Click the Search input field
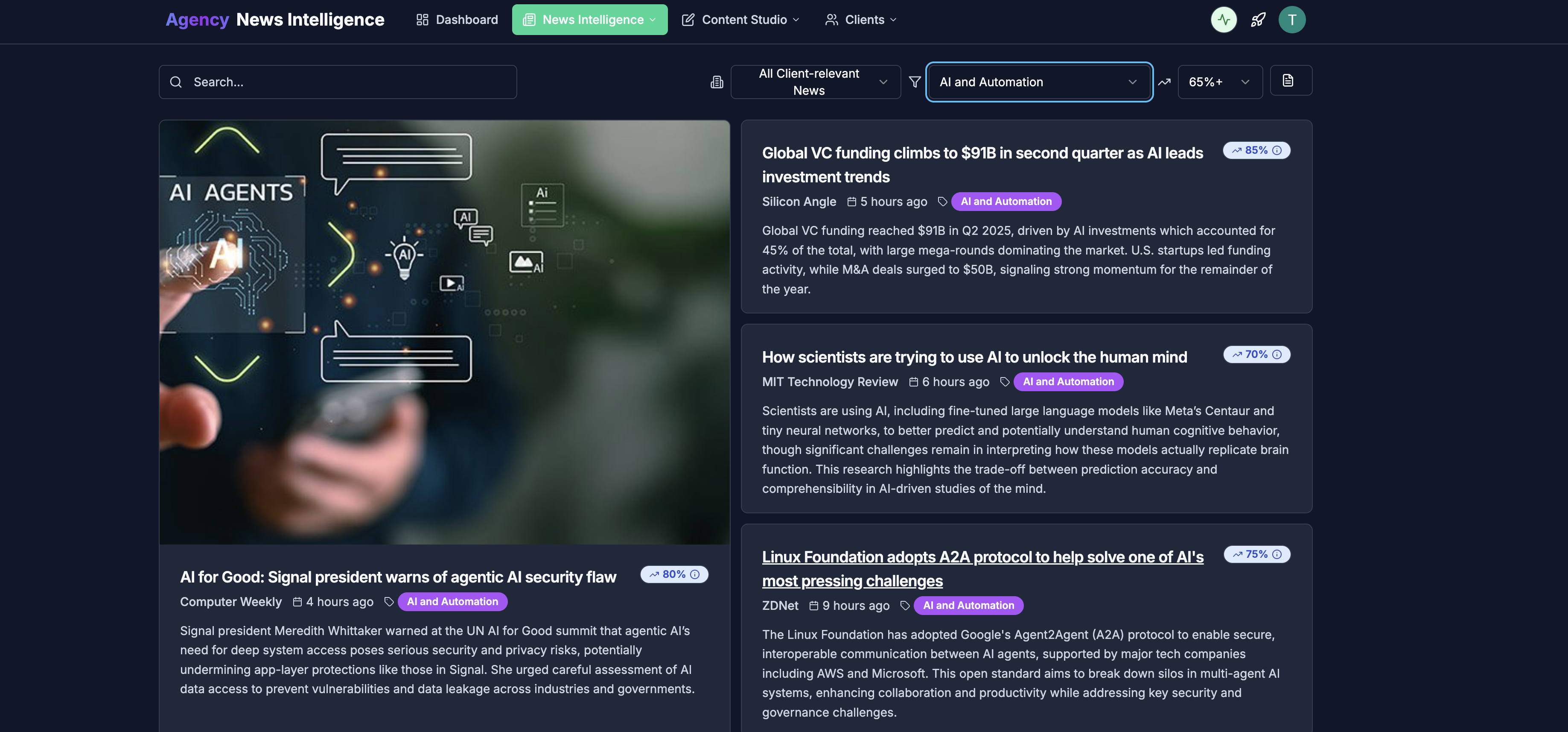Viewport: 1568px width, 732px height. coord(338,82)
